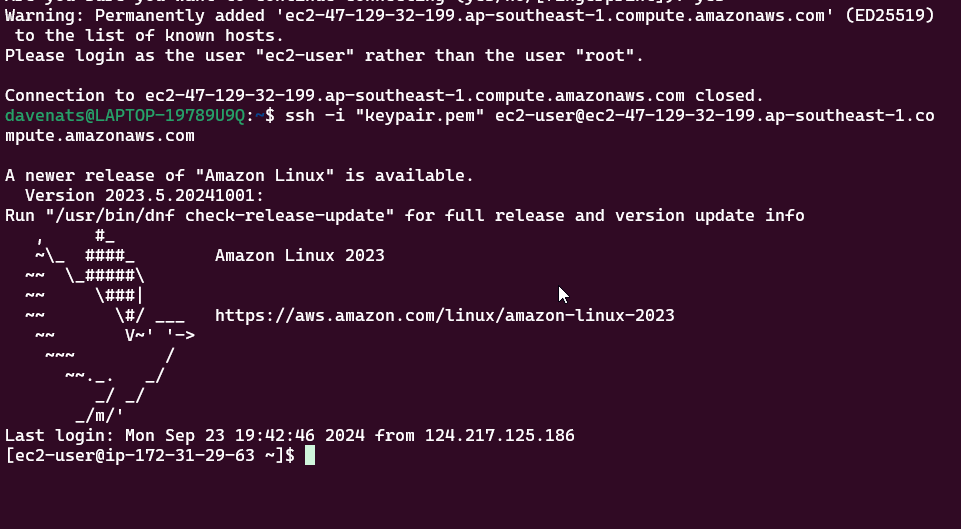Image resolution: width=961 pixels, height=529 pixels.
Task: Click the [ec2-user@ip-172-31-29-63 ~]$ remote prompt
Action: (149, 456)
